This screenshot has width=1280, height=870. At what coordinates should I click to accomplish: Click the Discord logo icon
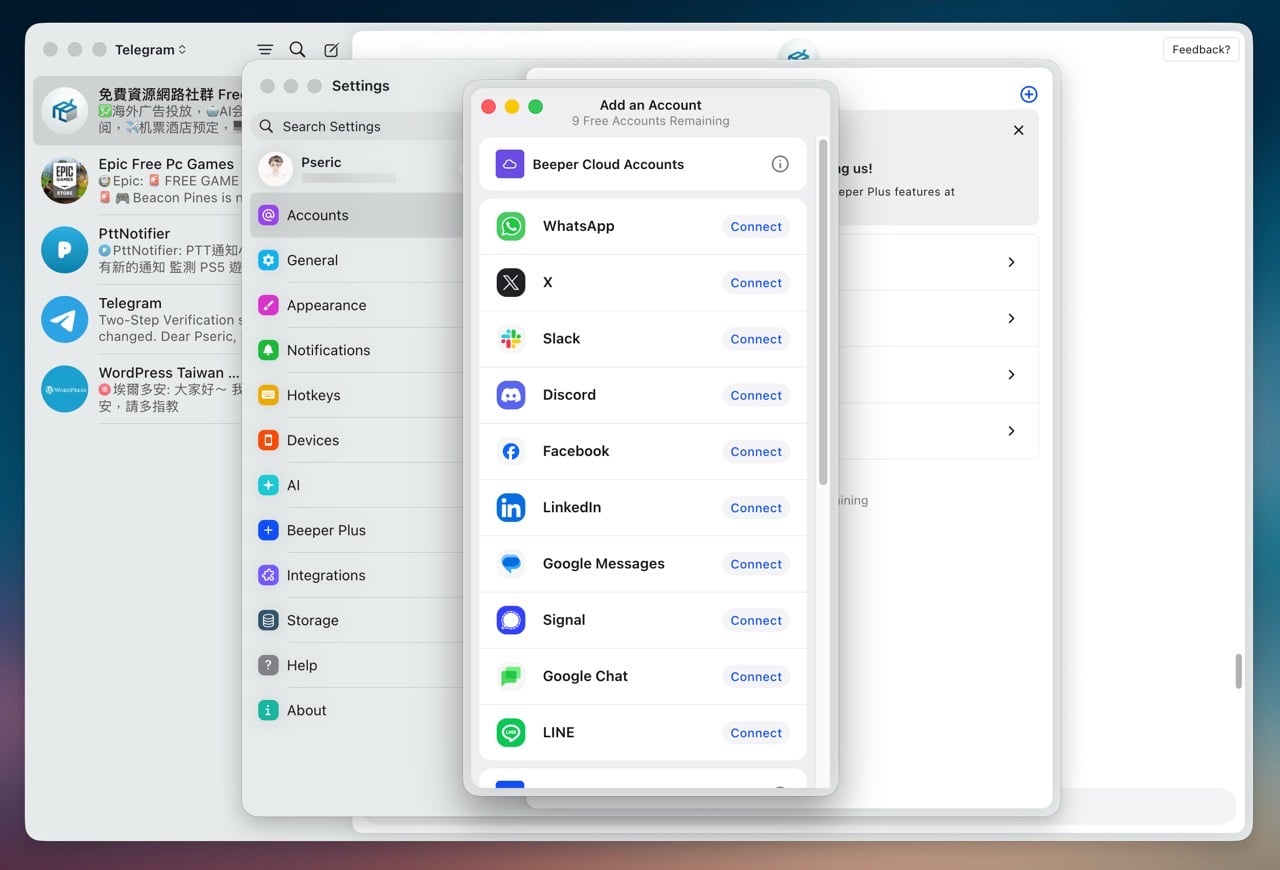[x=511, y=395]
